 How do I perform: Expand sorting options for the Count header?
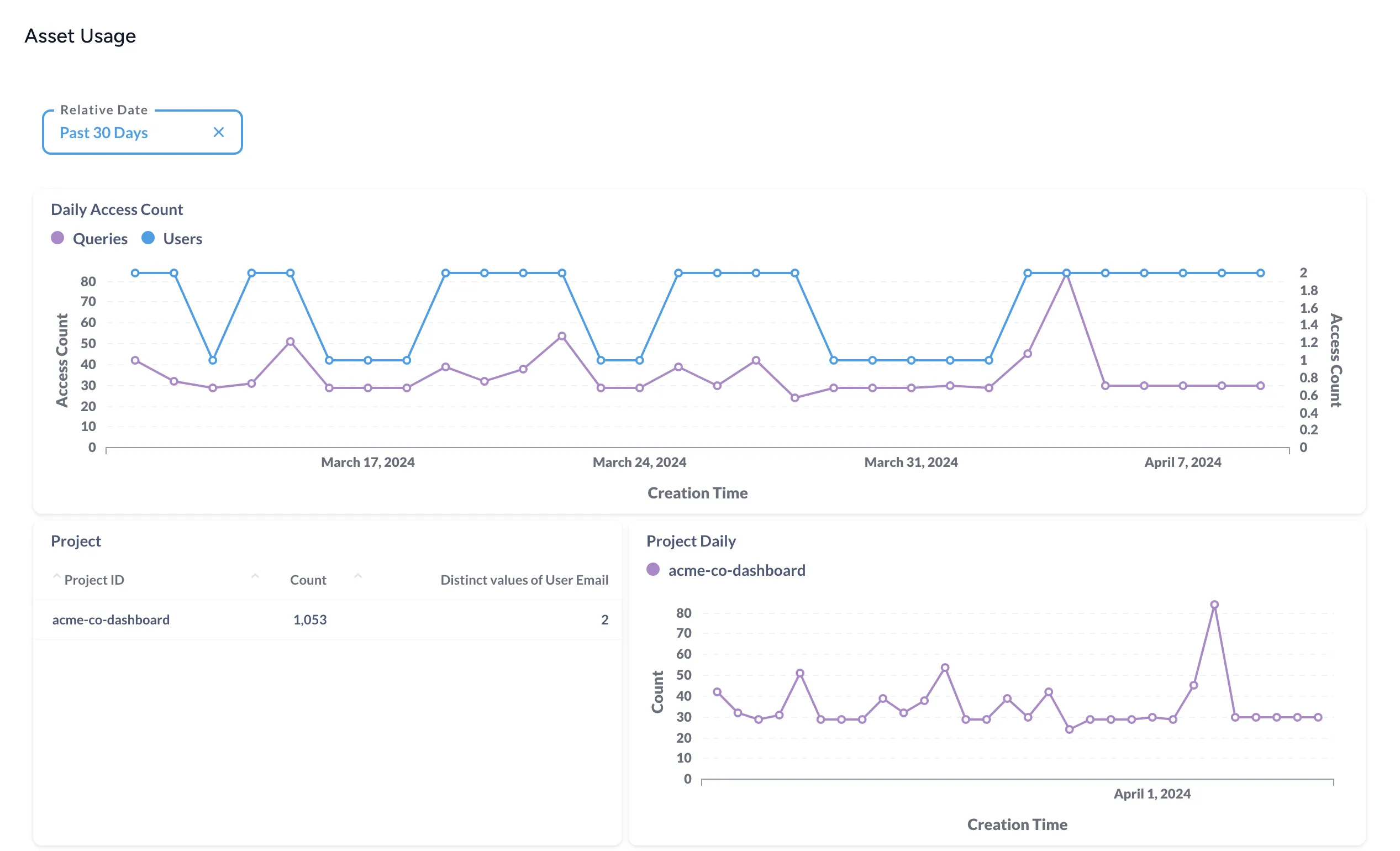pyautogui.click(x=256, y=575)
